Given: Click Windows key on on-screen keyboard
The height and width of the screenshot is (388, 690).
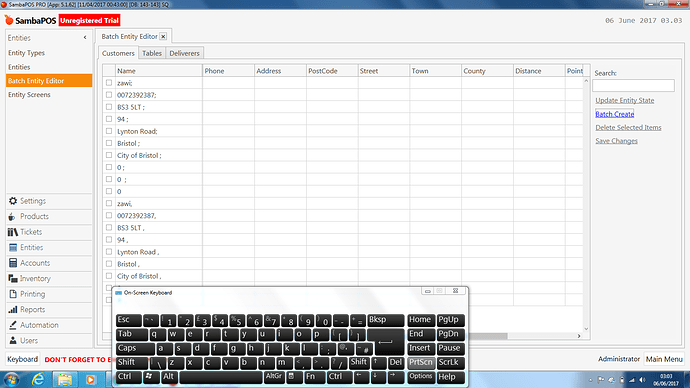Looking at the screenshot, I should tap(150, 377).
